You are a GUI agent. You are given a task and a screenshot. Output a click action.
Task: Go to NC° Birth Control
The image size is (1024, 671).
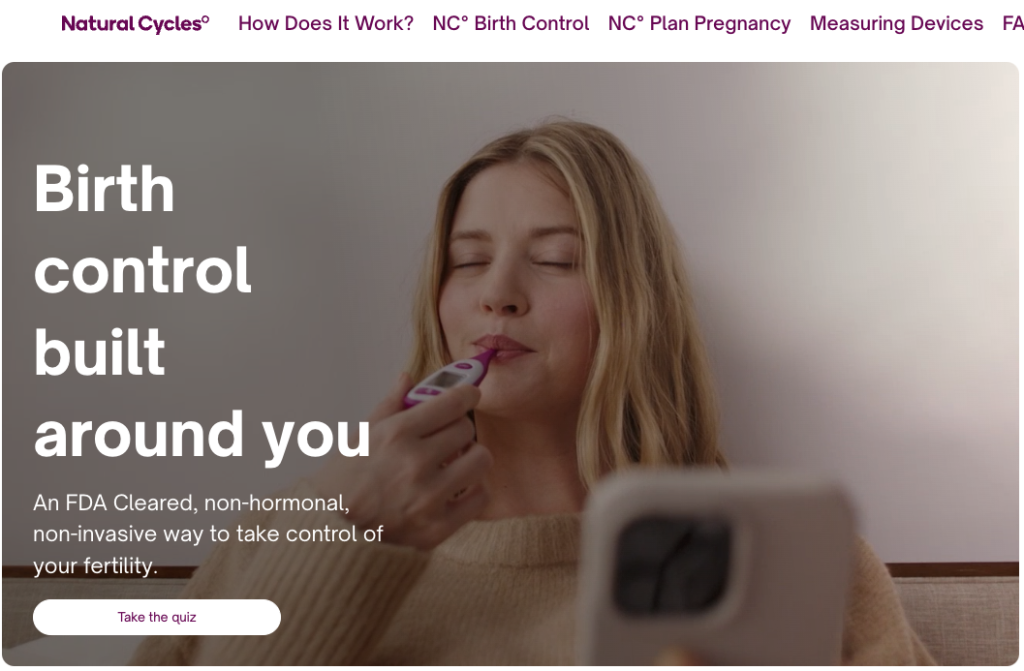511,24
